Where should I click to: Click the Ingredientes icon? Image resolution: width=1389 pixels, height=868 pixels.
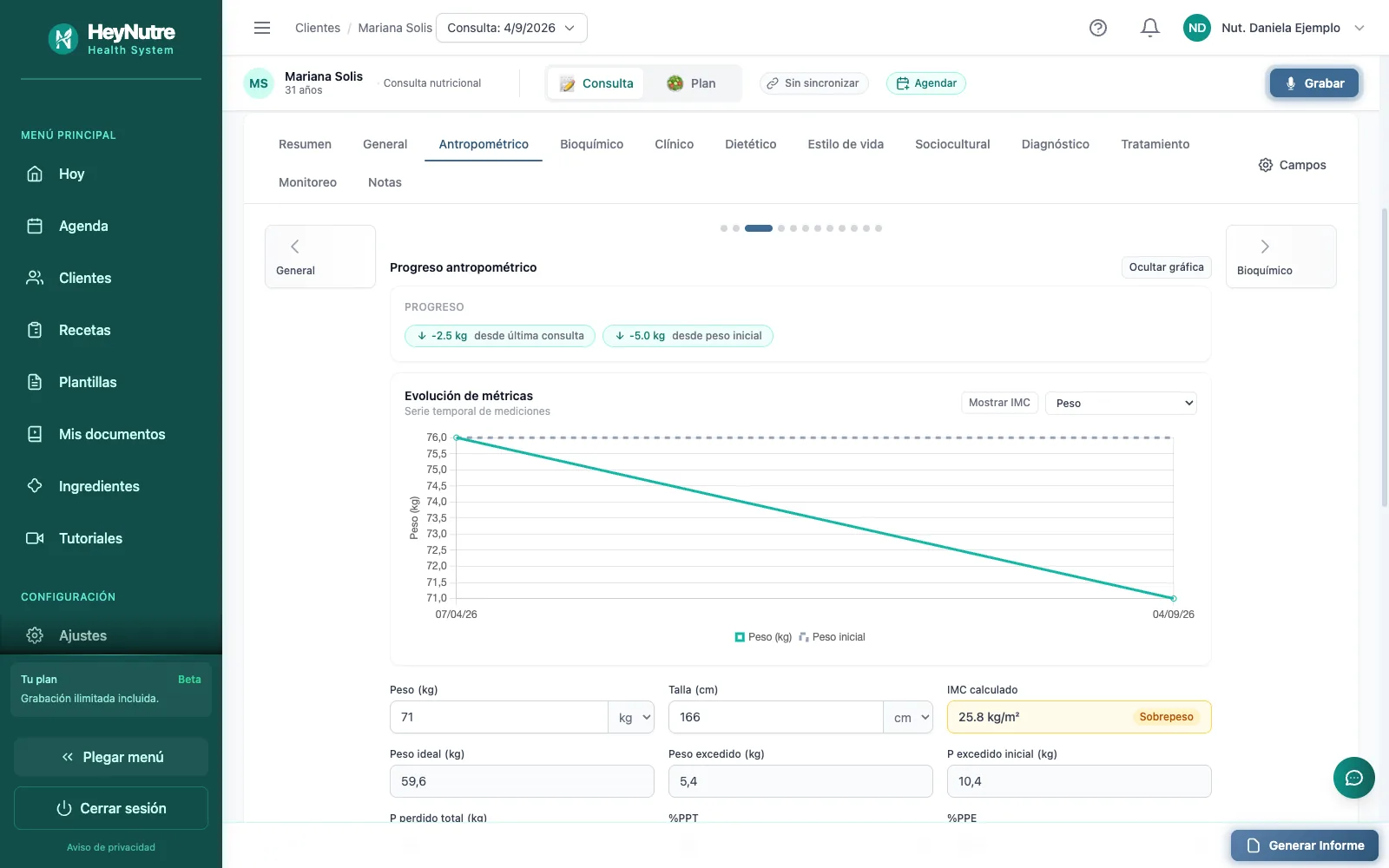coord(35,486)
